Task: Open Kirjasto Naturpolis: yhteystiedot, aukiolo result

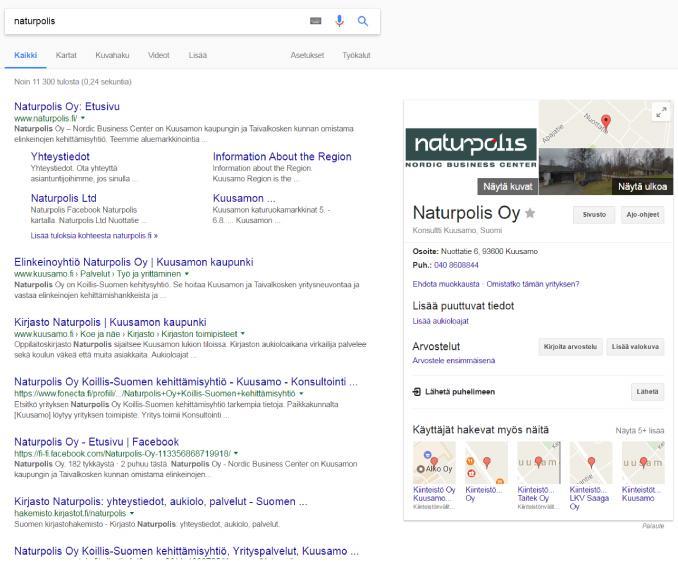Action: coord(161,502)
